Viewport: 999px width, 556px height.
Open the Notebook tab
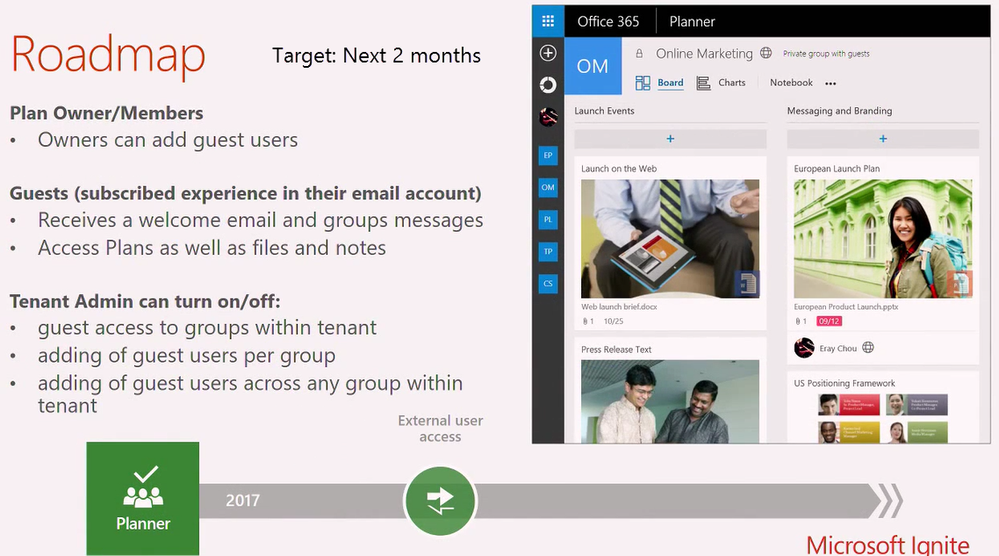[x=791, y=82]
